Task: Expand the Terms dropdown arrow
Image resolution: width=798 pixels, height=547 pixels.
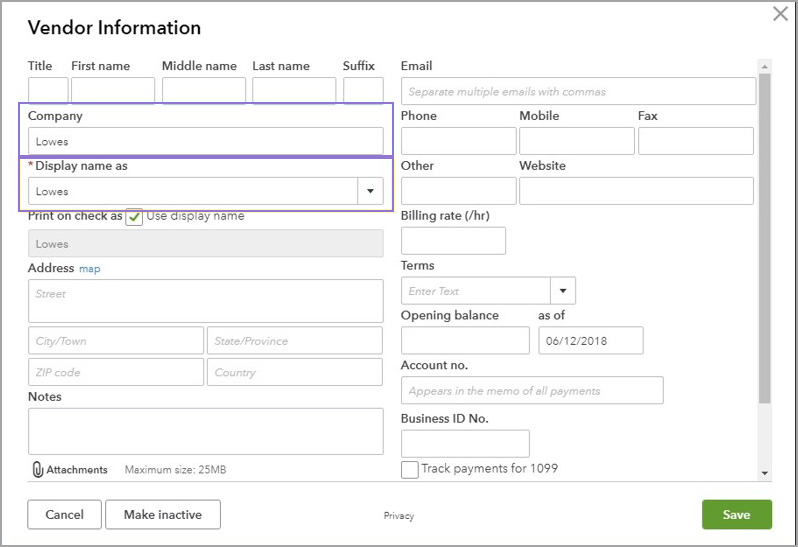Action: 563,291
